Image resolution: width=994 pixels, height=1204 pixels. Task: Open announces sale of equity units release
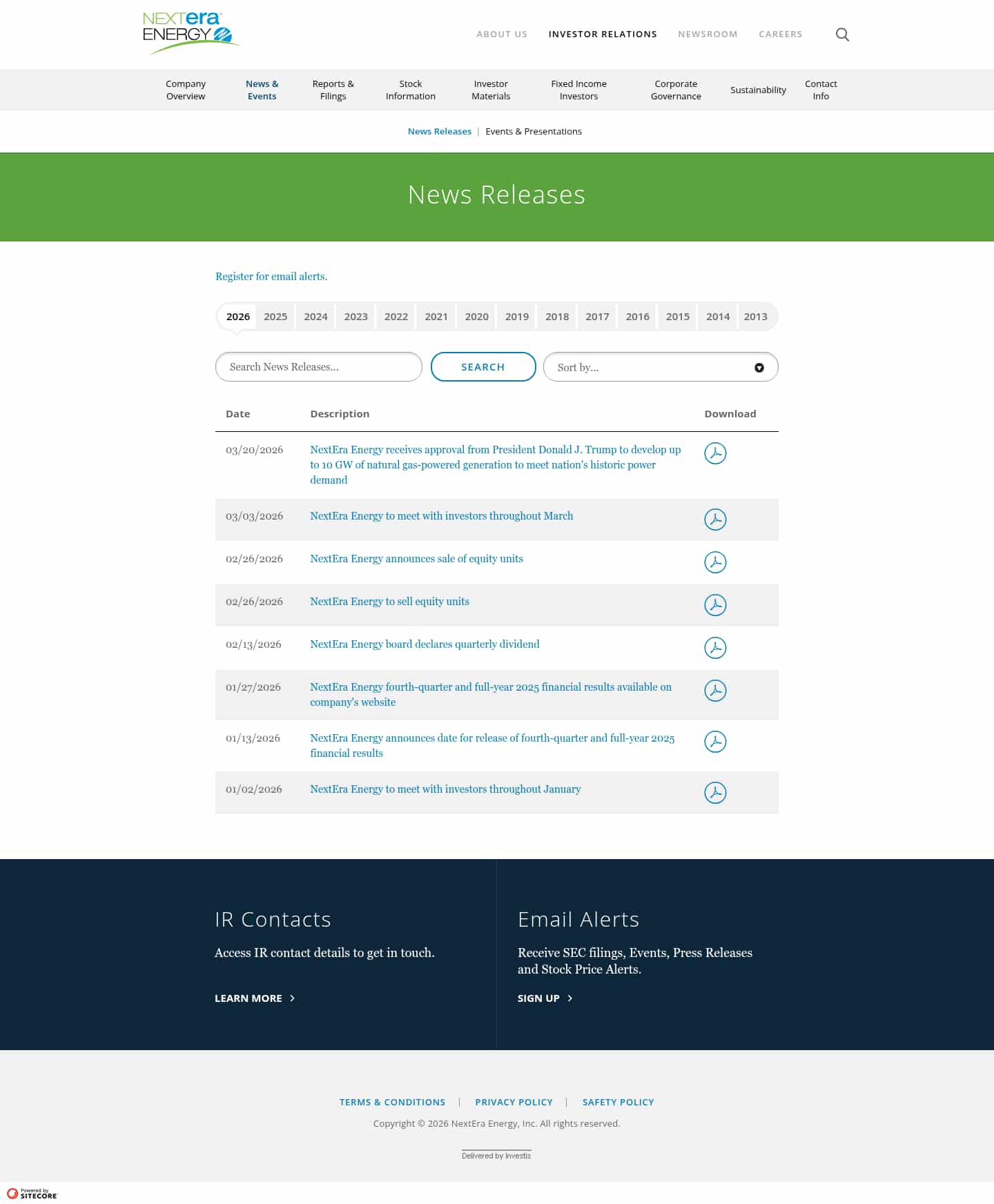coord(416,559)
